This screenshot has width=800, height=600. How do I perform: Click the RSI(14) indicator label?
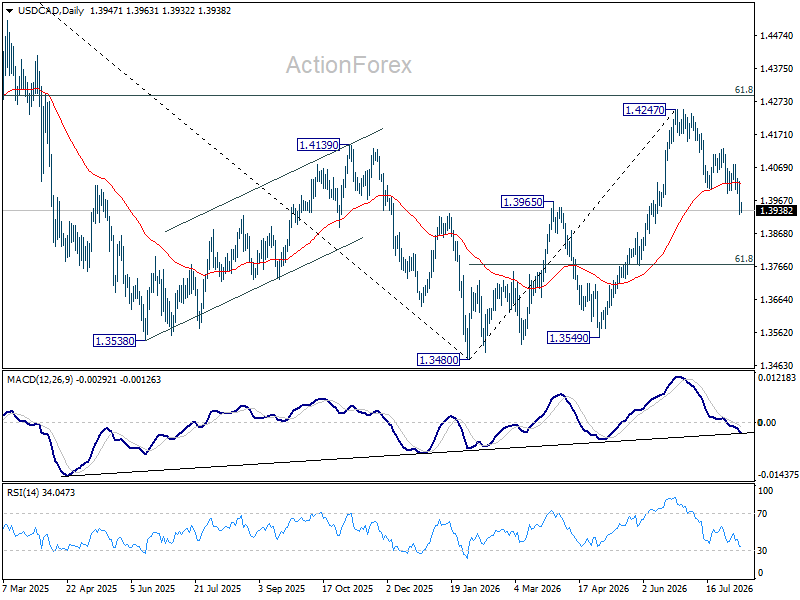[24, 492]
